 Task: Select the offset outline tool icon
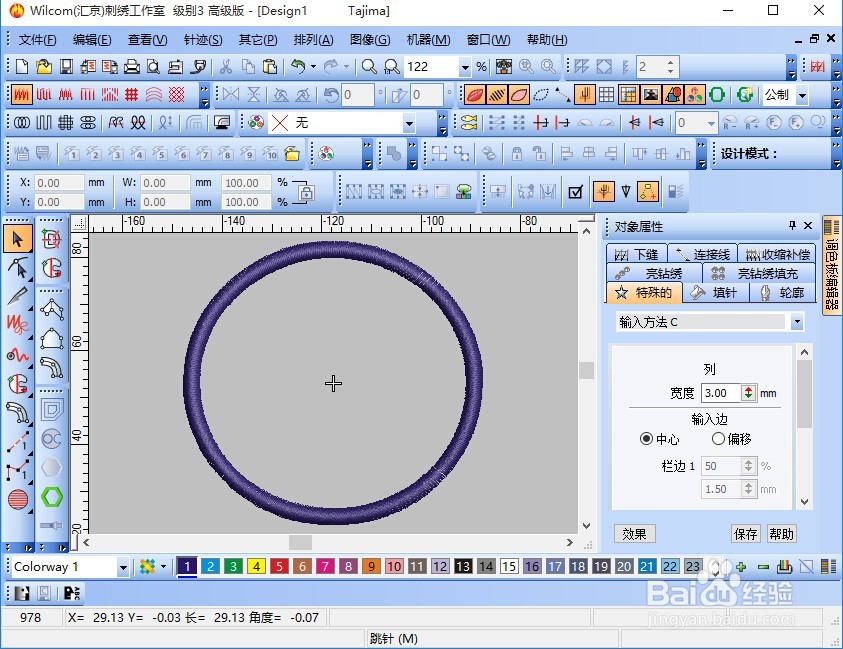pos(52,410)
